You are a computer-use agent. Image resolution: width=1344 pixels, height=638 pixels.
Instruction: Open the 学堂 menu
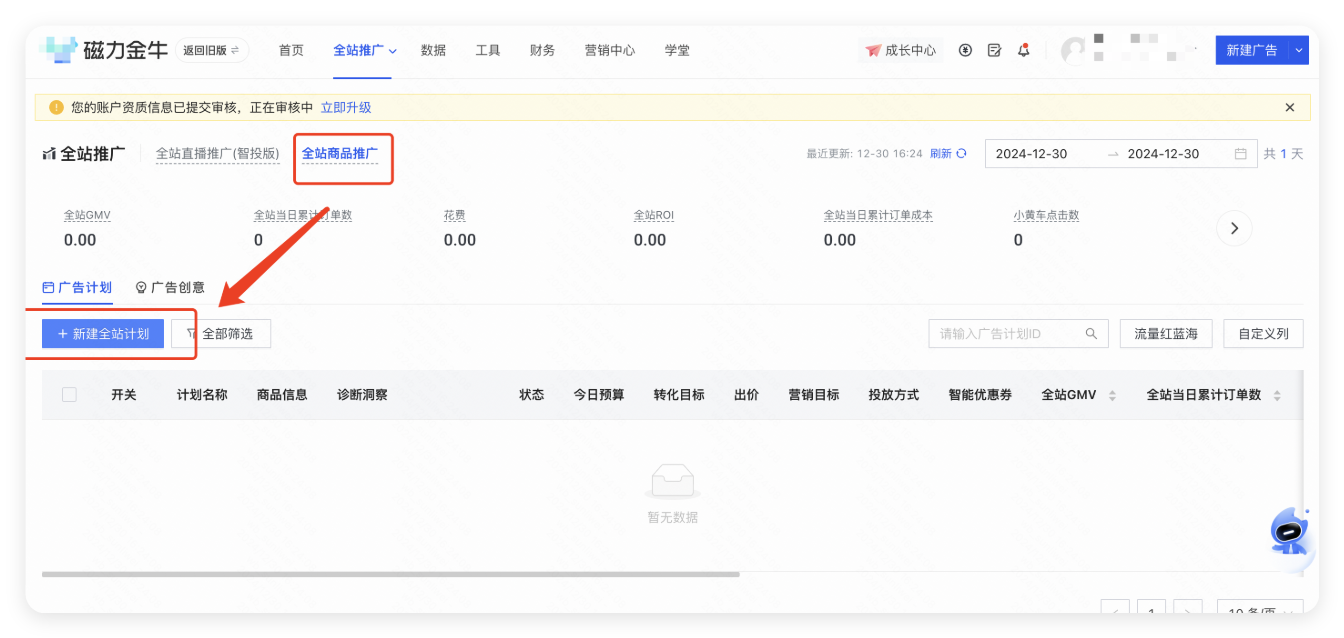coord(677,50)
